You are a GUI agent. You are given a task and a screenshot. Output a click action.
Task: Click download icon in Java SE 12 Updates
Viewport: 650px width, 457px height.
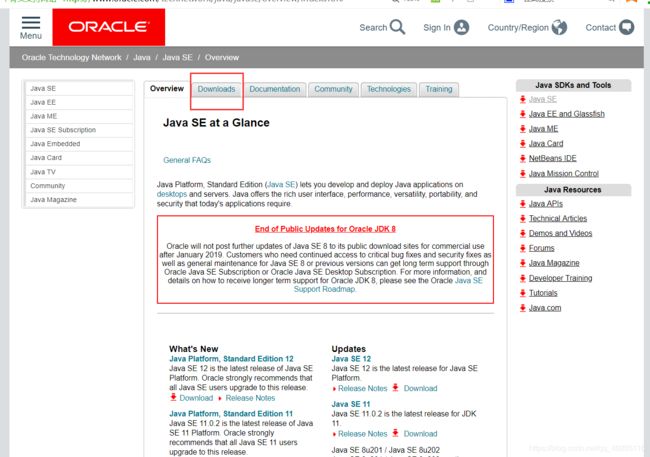[x=395, y=388]
